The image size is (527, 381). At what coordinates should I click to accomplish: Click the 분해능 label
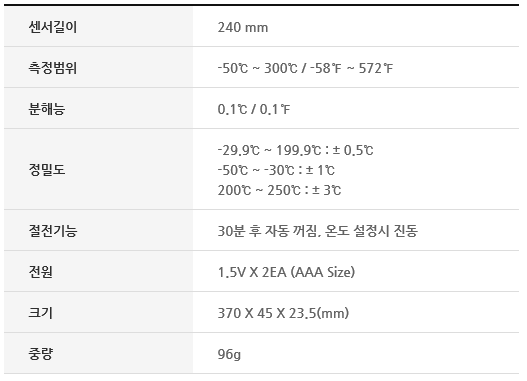point(47,109)
